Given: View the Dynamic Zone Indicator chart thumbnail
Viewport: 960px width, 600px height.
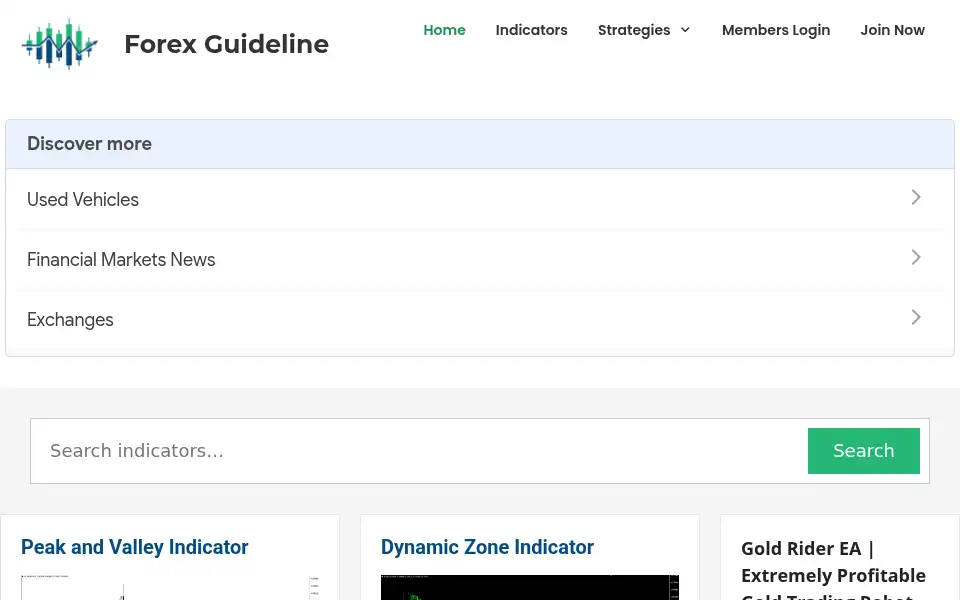Looking at the screenshot, I should point(530,588).
